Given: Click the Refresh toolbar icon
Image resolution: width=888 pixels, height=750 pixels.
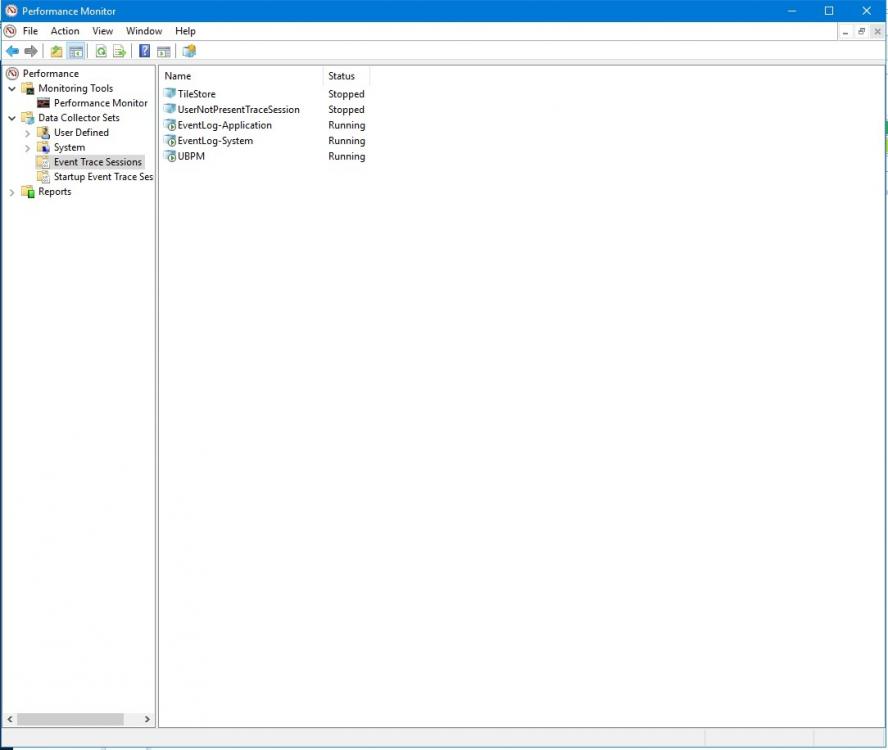Looking at the screenshot, I should coord(101,51).
